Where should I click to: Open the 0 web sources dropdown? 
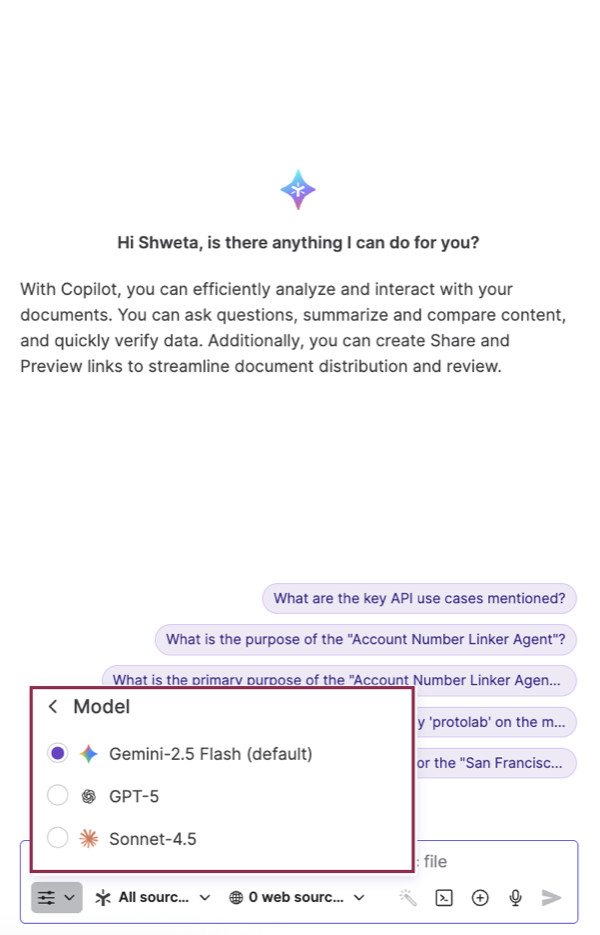click(296, 897)
